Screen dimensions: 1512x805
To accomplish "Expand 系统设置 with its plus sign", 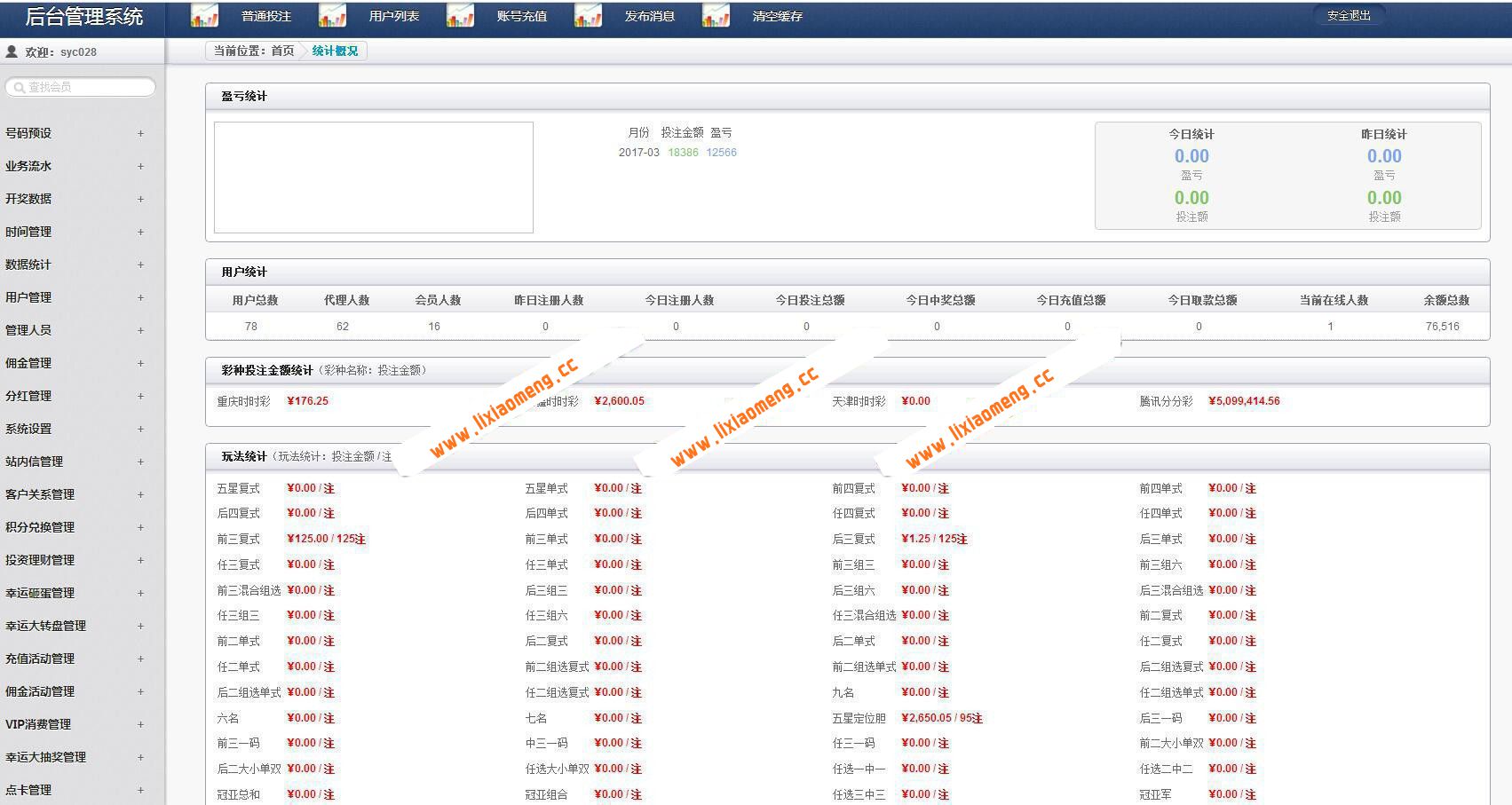I will [140, 429].
